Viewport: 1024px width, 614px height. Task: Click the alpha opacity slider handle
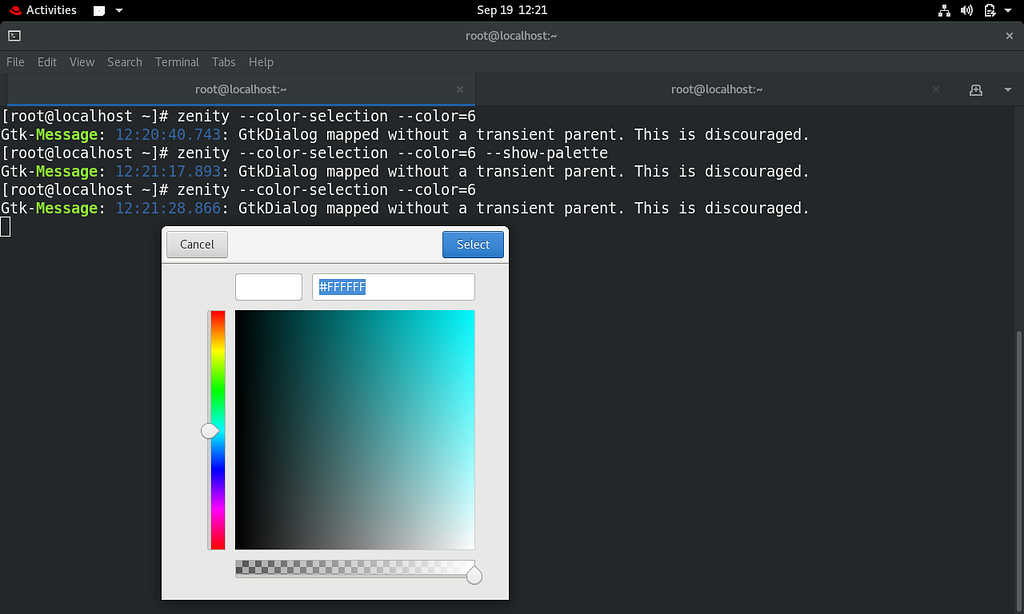(x=474, y=575)
